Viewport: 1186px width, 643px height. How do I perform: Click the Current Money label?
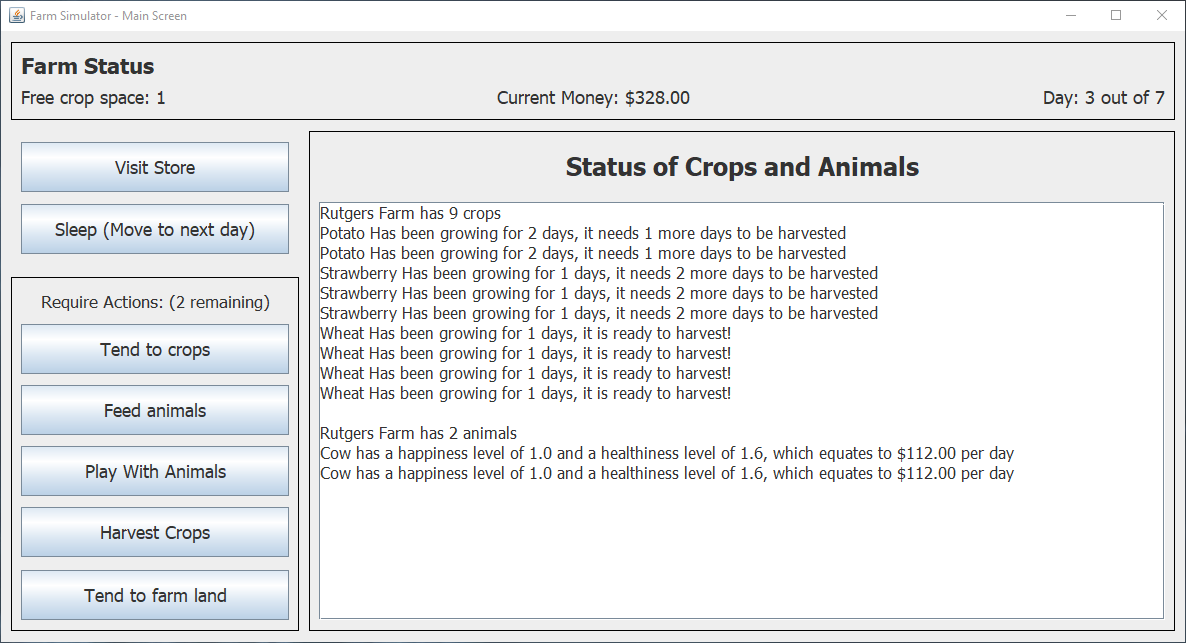593,98
